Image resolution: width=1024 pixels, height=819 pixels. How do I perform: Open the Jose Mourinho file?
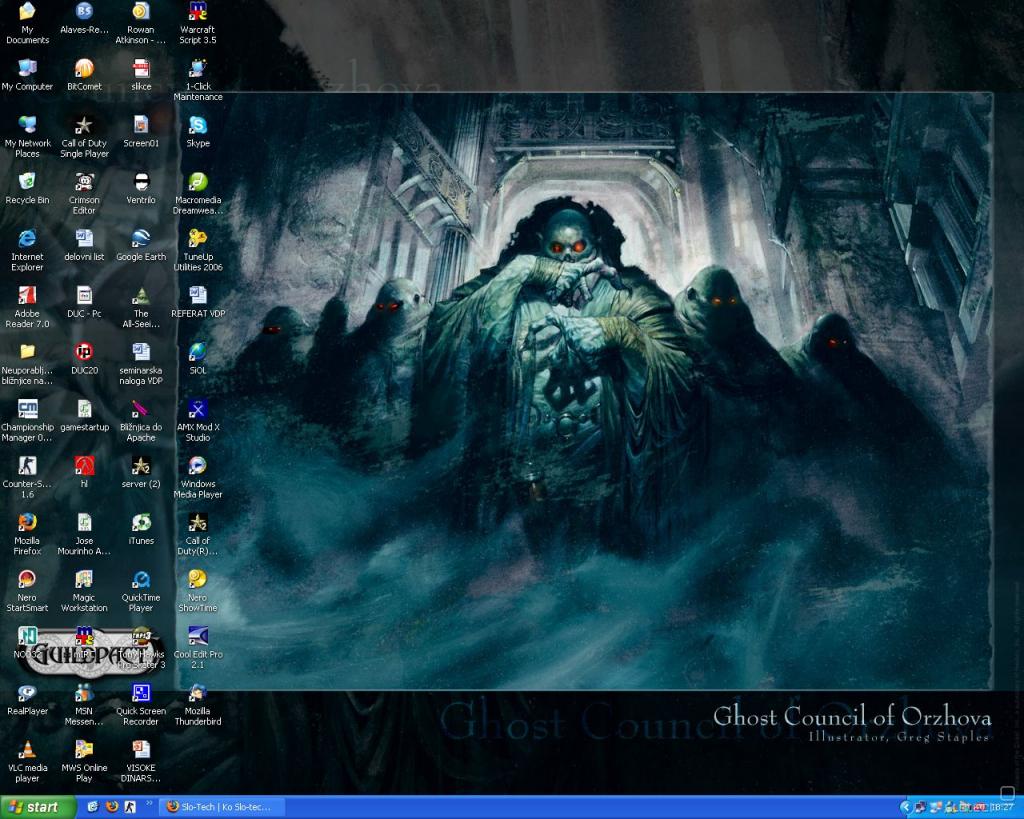point(84,534)
